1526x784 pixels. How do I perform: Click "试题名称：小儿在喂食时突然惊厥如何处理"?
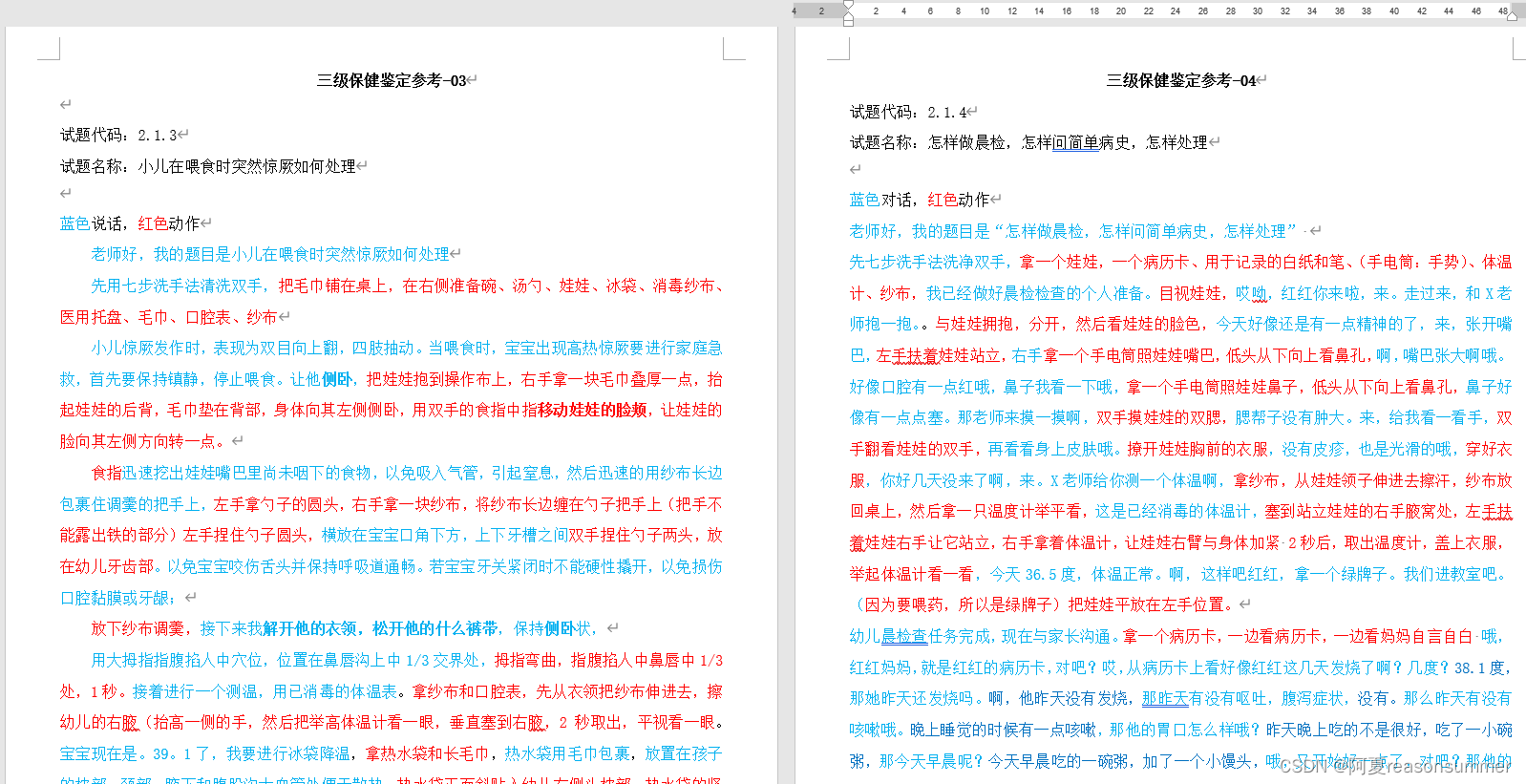click(208, 166)
